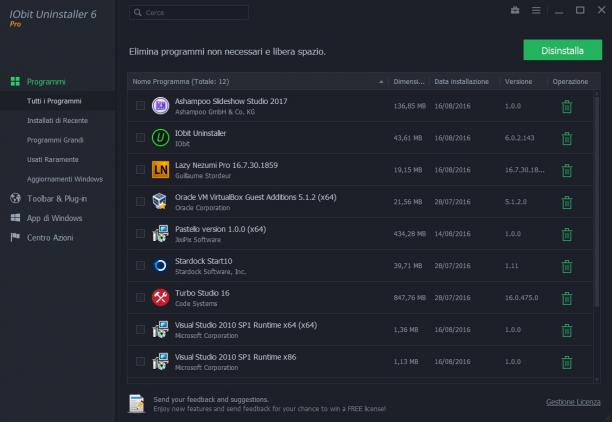Sort list by Dimensi... size column
This screenshot has height=422, width=612.
[x=409, y=82]
